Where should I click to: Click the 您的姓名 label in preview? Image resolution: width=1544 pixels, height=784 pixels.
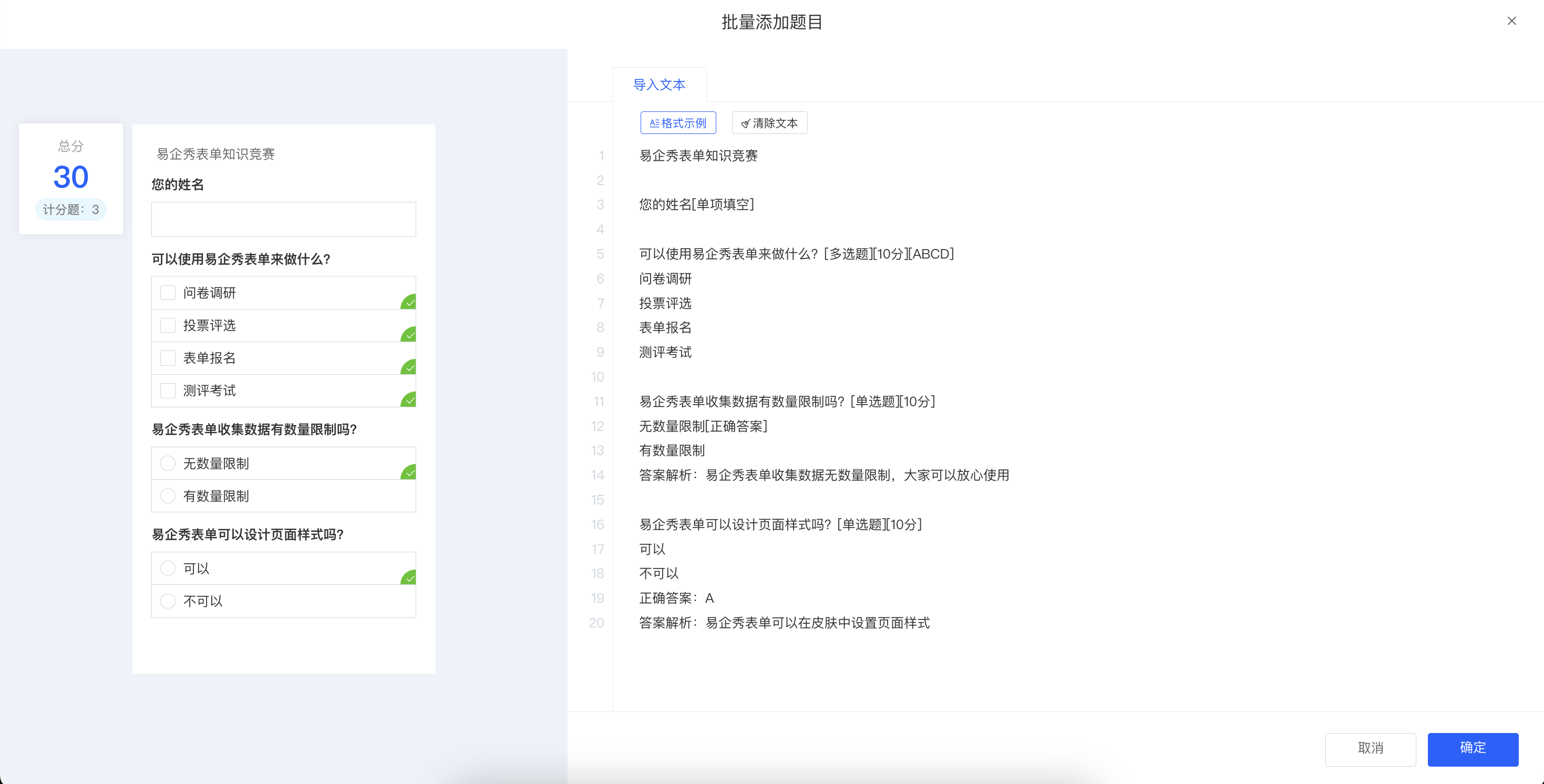178,184
